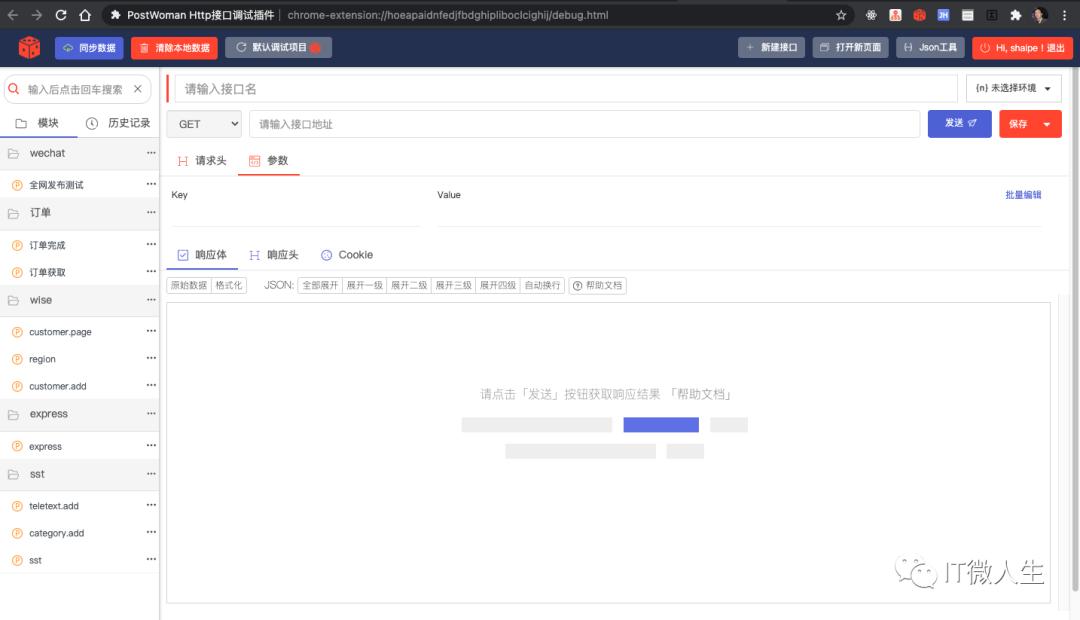Open the 保存 button dropdown arrow
This screenshot has height=620, width=1080.
point(1047,124)
